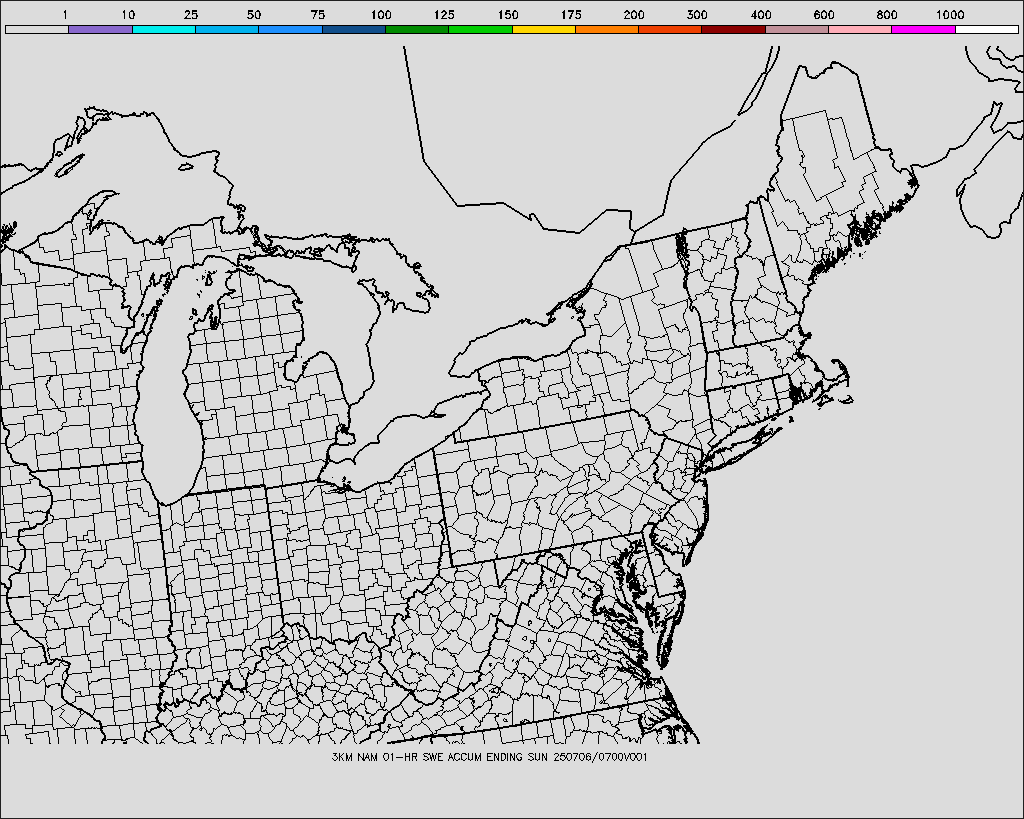Click the legend label 25
The width and height of the screenshot is (1024, 819).
191,14
